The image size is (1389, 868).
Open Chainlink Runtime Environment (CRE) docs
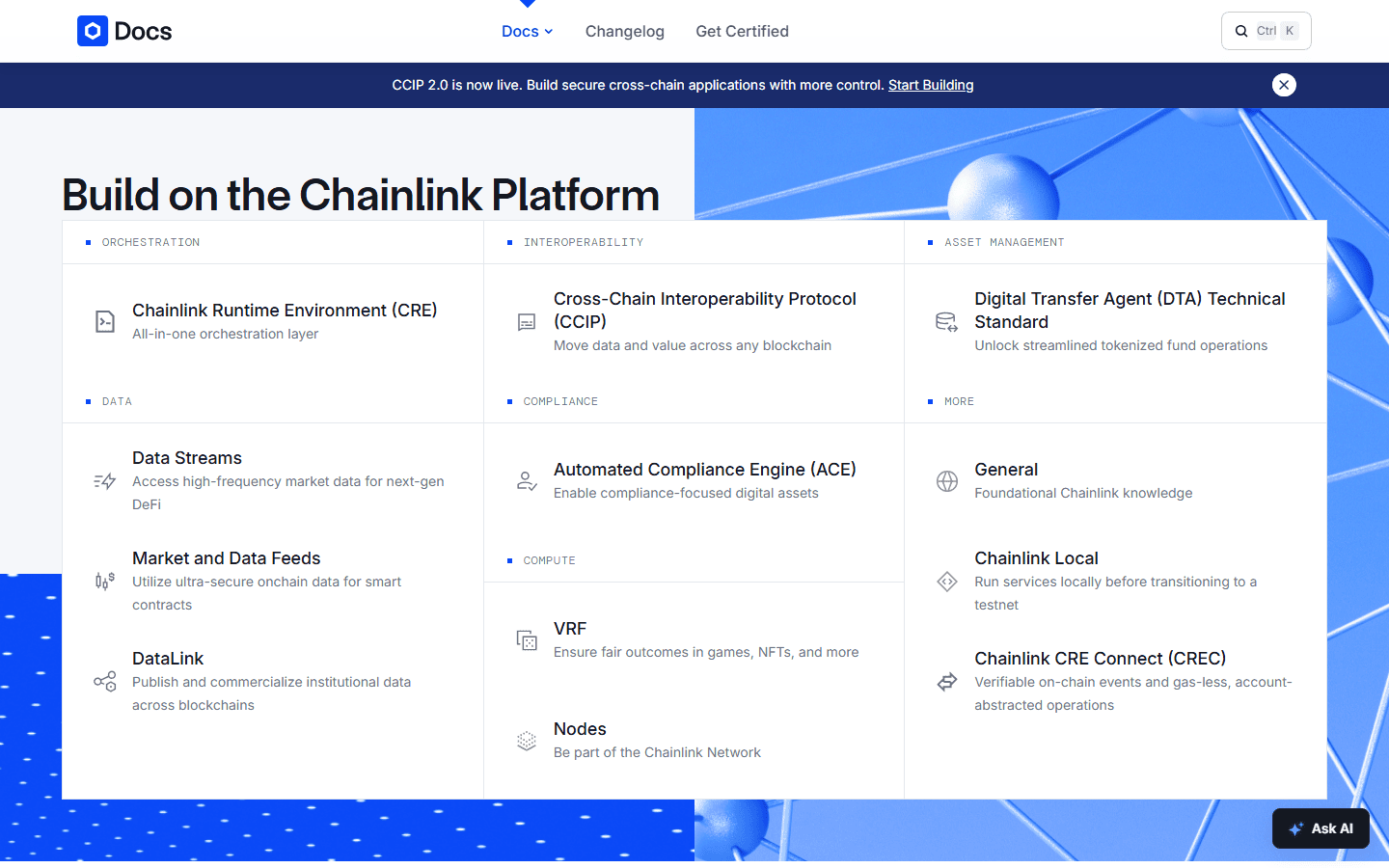[285, 310]
